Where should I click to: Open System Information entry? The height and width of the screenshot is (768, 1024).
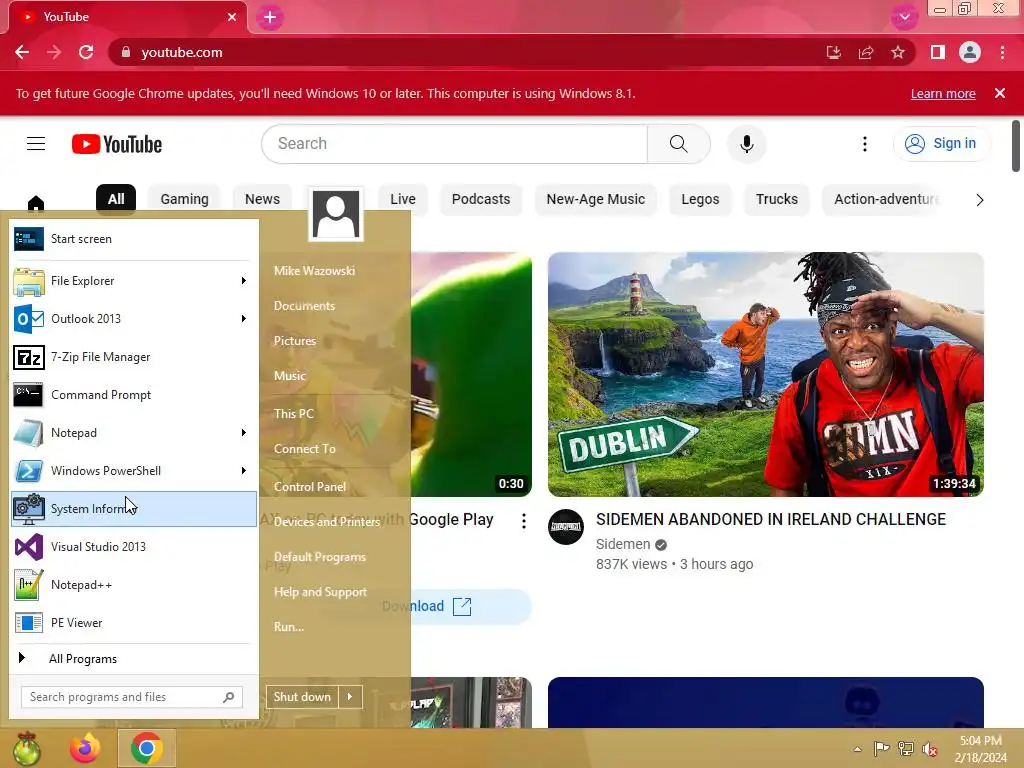point(134,509)
